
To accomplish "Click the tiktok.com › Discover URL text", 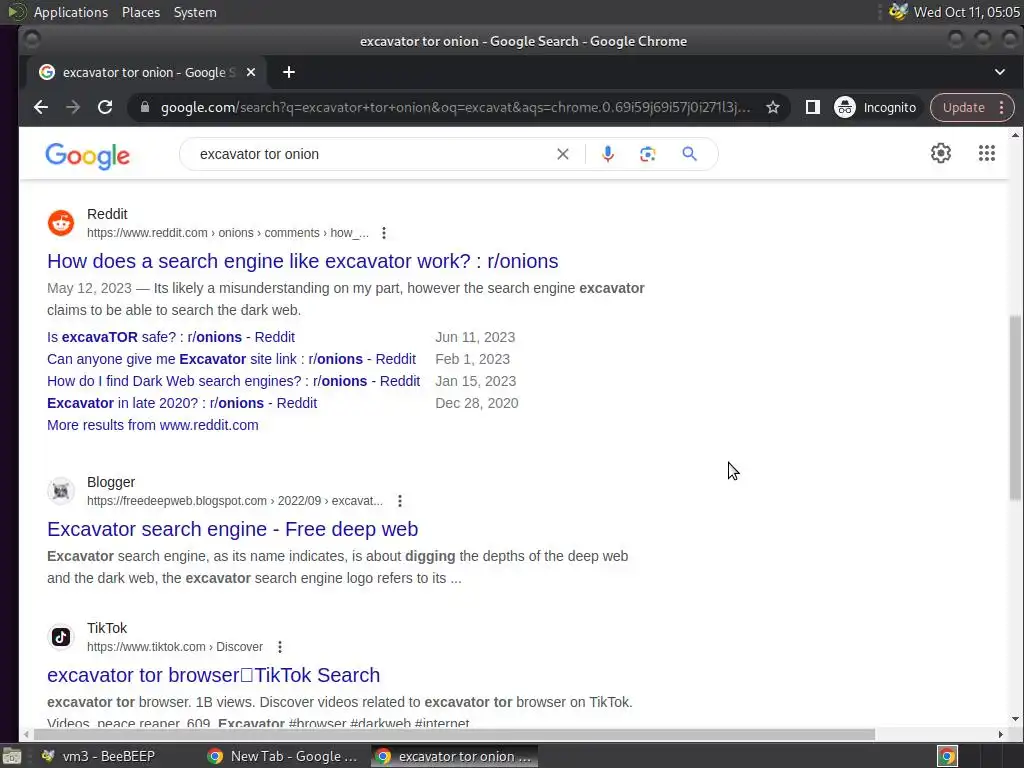I will [x=175, y=647].
